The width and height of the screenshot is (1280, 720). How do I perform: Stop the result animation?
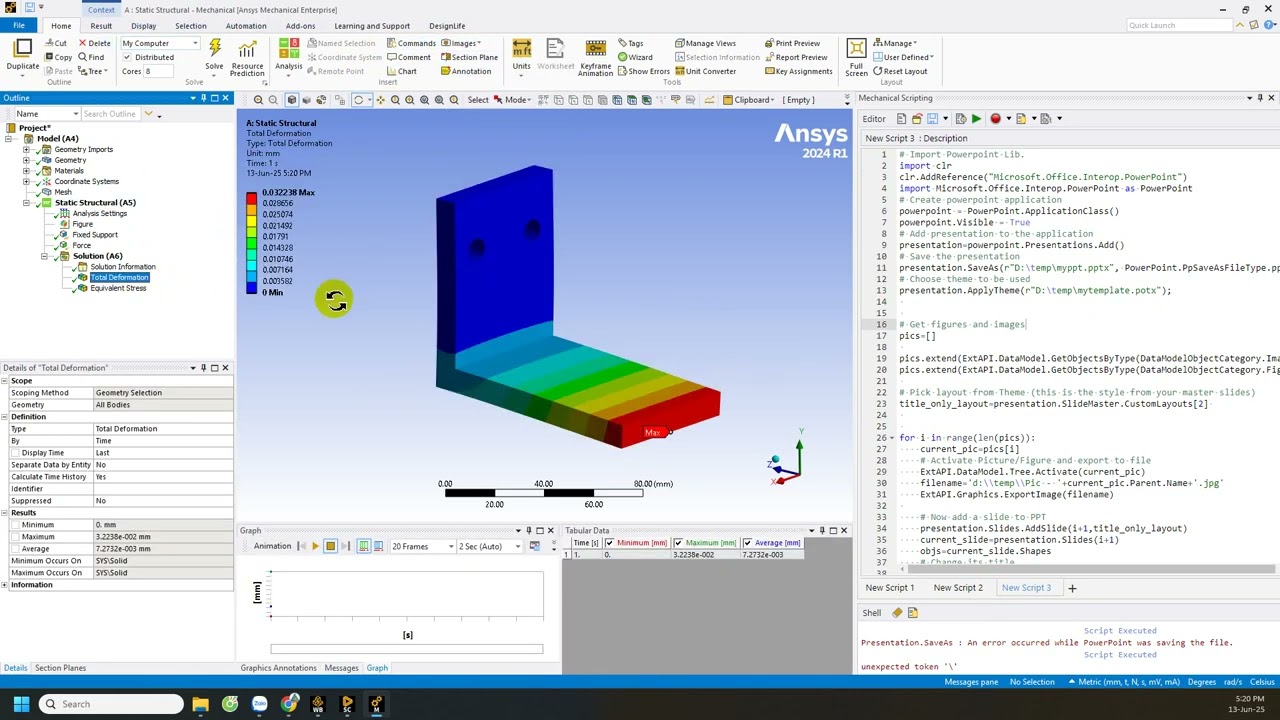[x=330, y=546]
